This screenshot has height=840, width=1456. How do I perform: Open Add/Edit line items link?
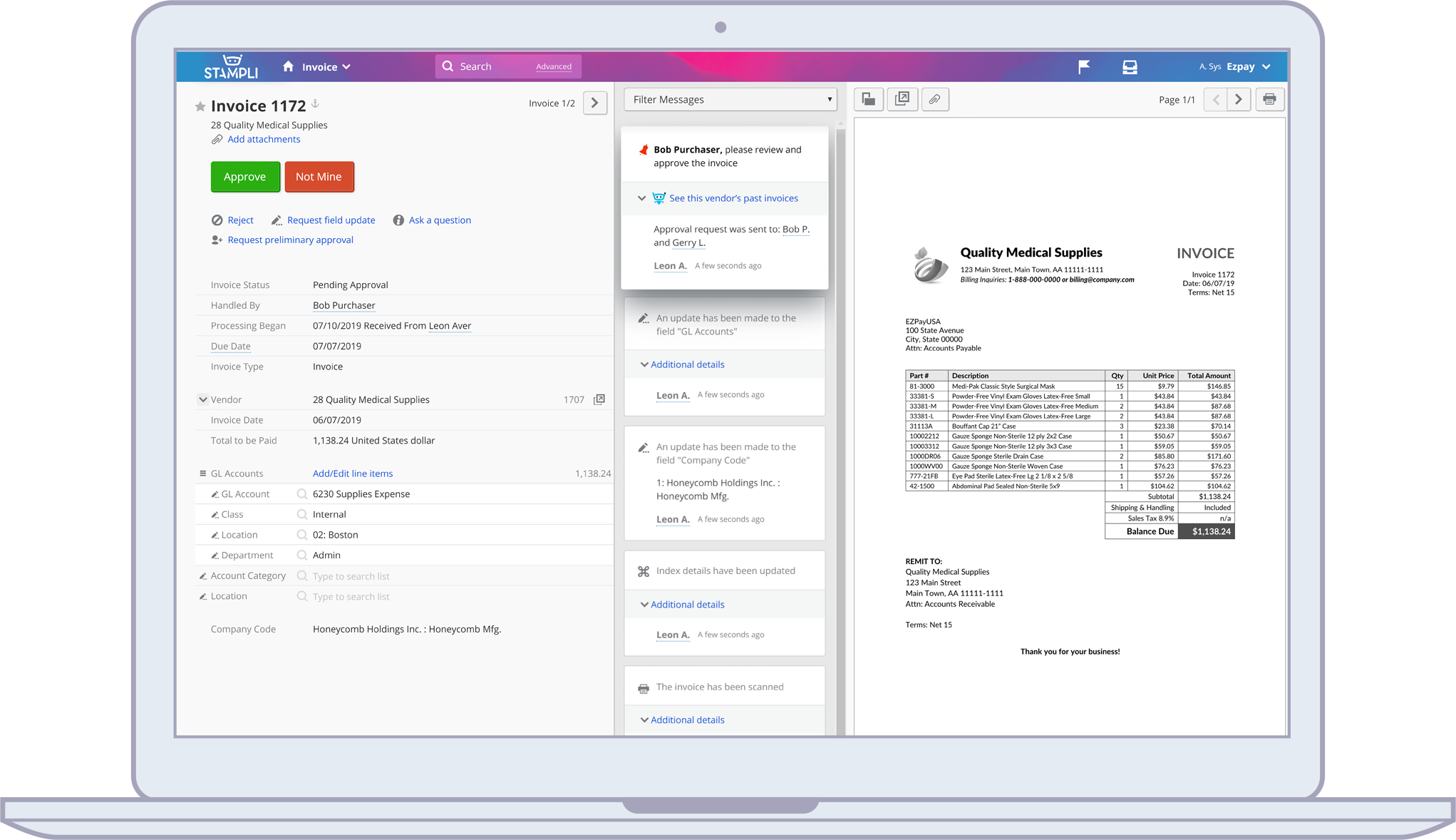click(x=352, y=473)
